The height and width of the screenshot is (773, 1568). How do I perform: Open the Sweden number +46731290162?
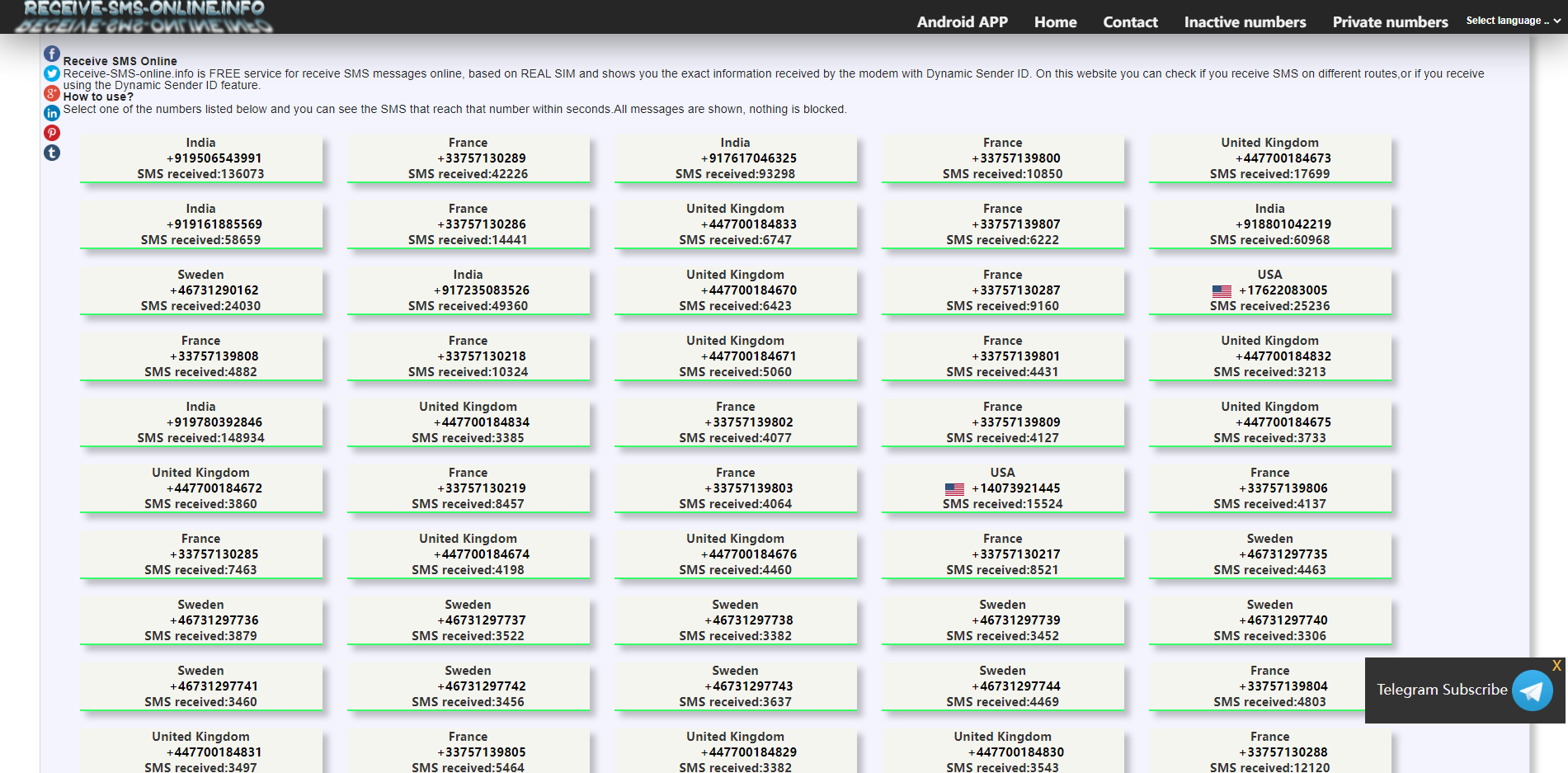pos(201,290)
